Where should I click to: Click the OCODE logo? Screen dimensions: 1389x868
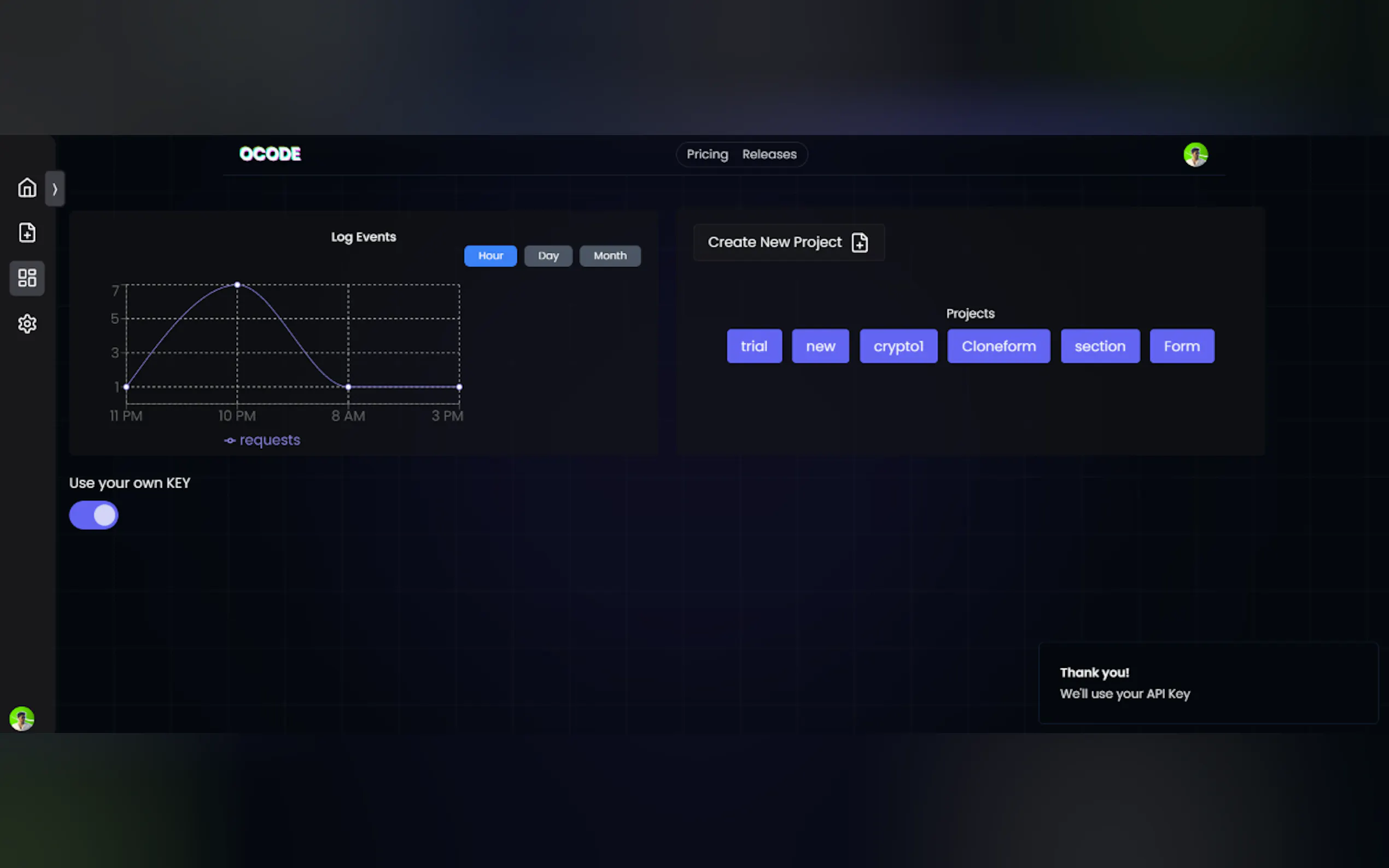click(270, 154)
